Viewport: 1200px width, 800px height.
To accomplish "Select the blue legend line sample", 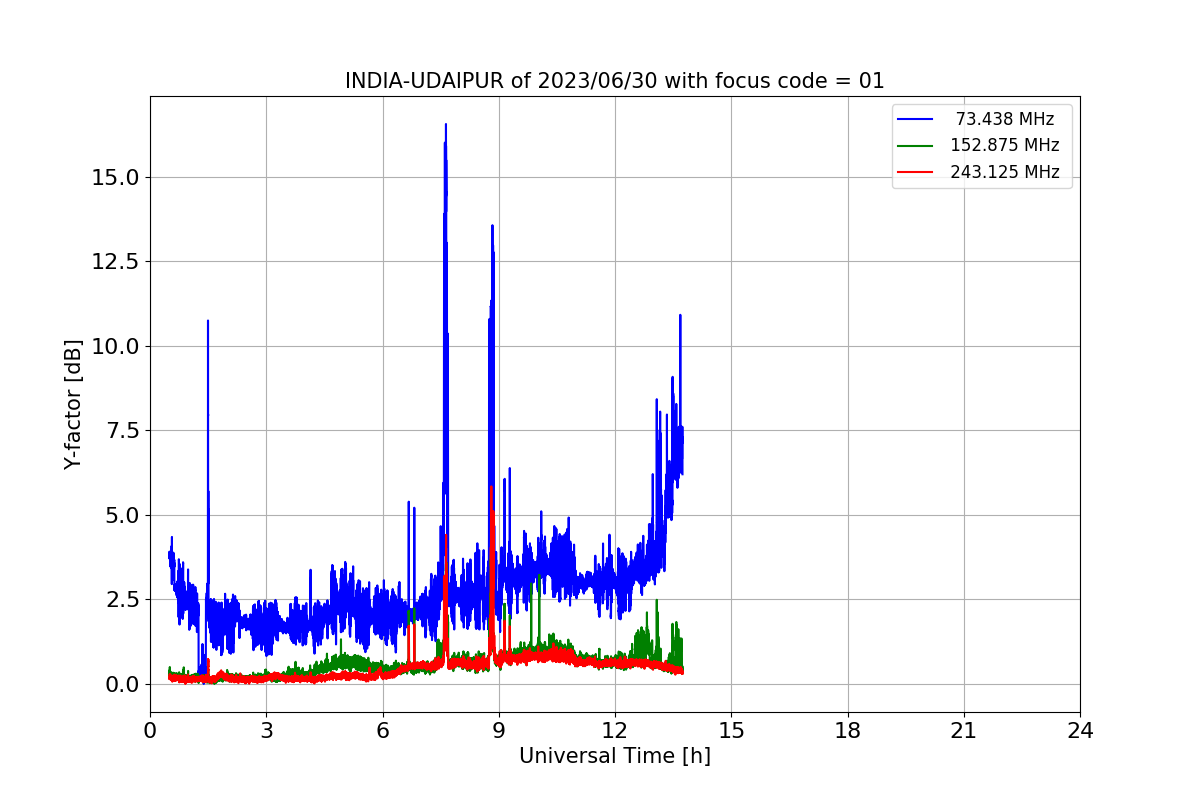I will coord(915,119).
